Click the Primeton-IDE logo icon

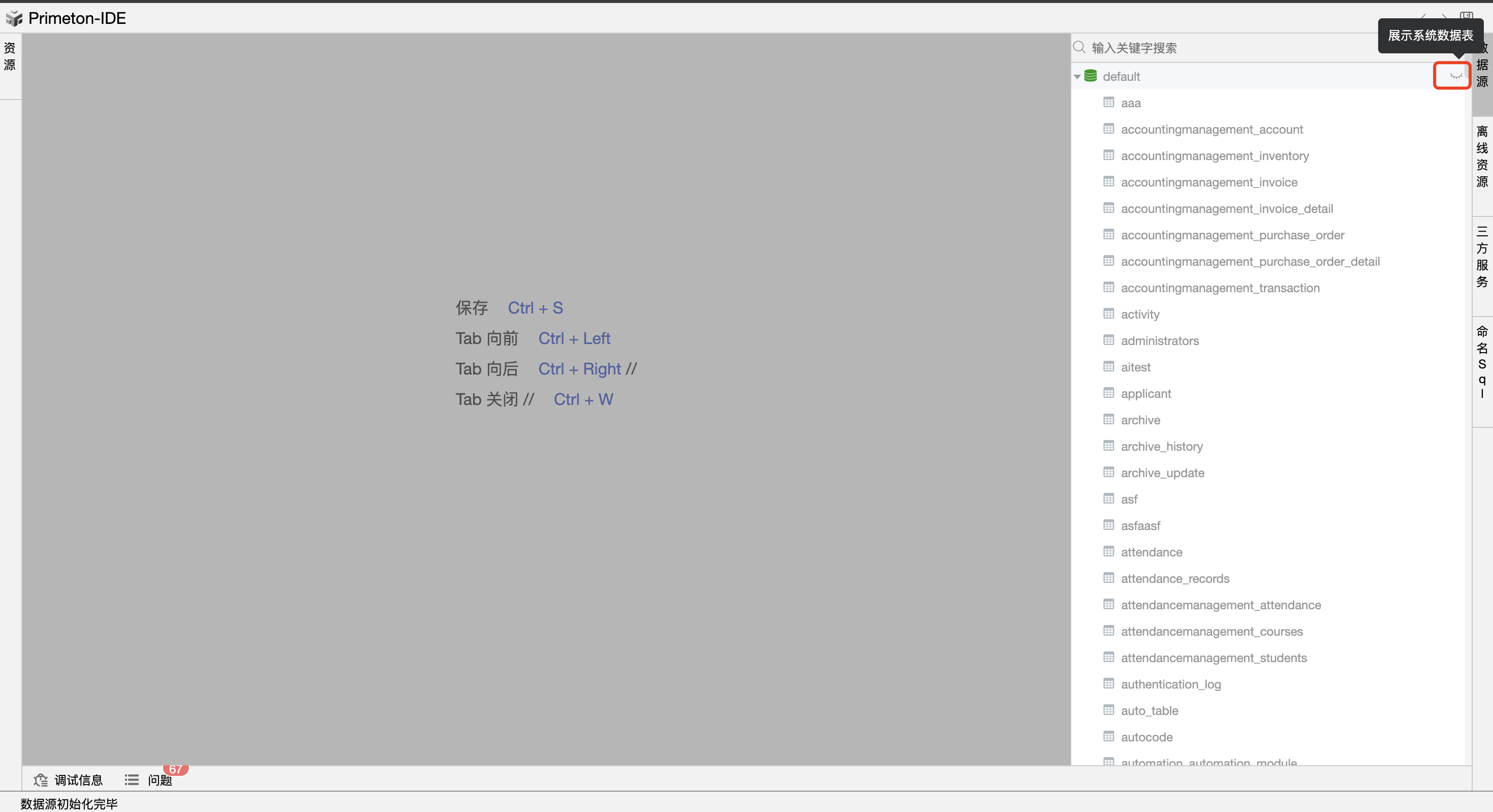click(x=14, y=18)
